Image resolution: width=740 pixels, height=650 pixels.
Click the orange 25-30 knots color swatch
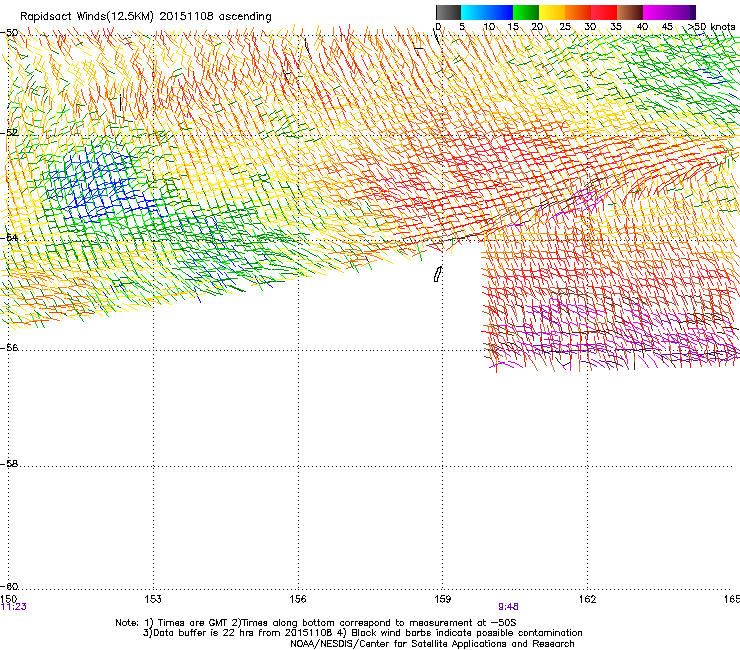tap(578, 12)
